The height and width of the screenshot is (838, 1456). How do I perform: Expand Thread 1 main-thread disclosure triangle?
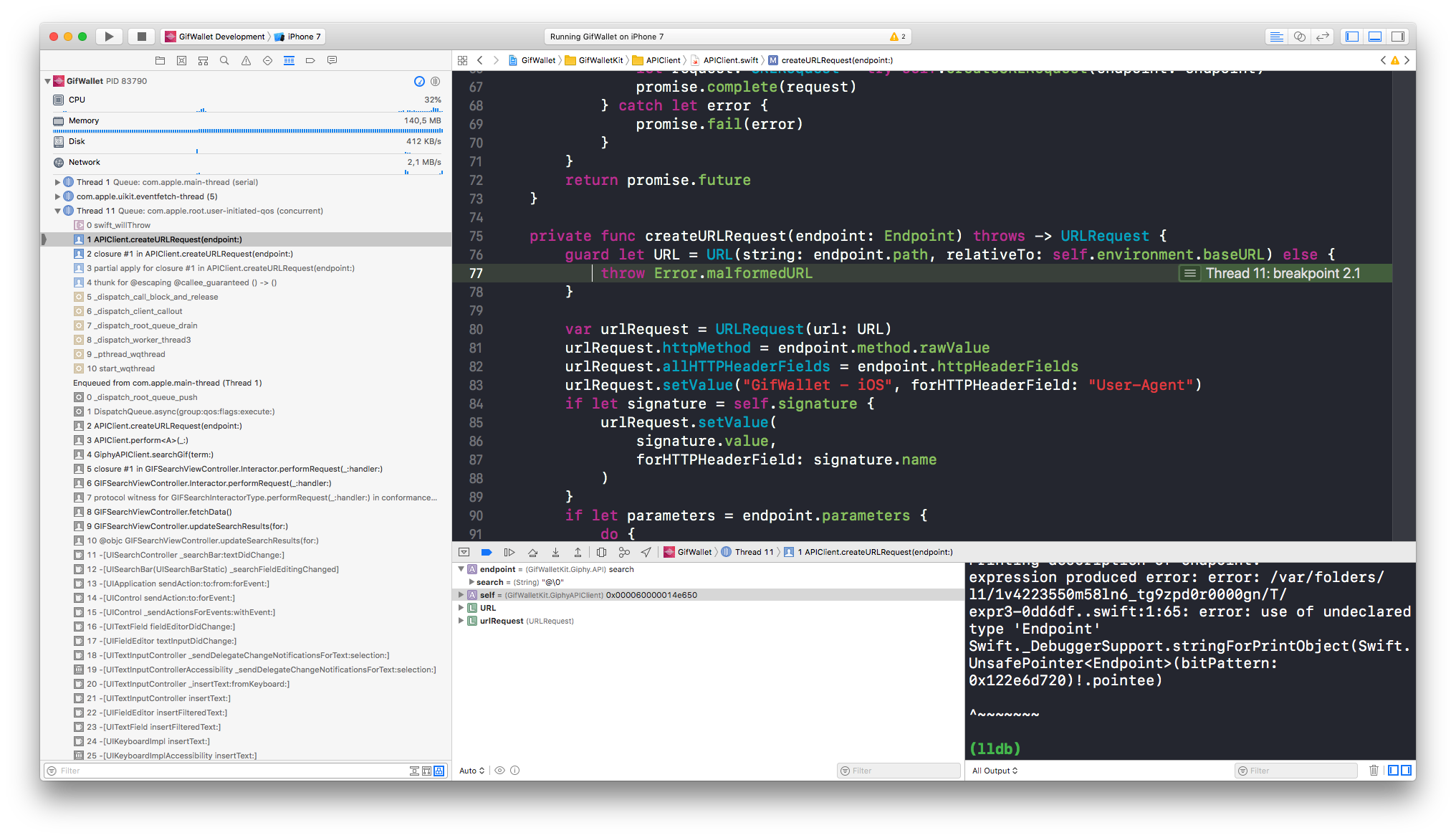pyautogui.click(x=58, y=182)
